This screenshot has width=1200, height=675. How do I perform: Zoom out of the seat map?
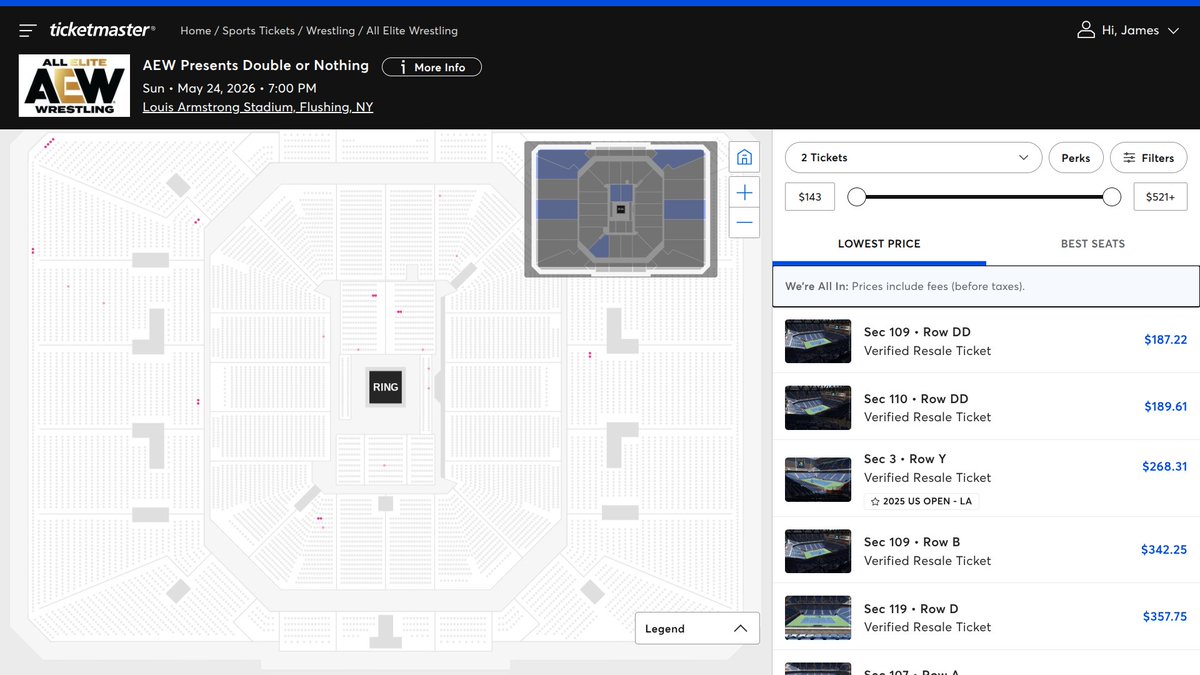(x=744, y=222)
